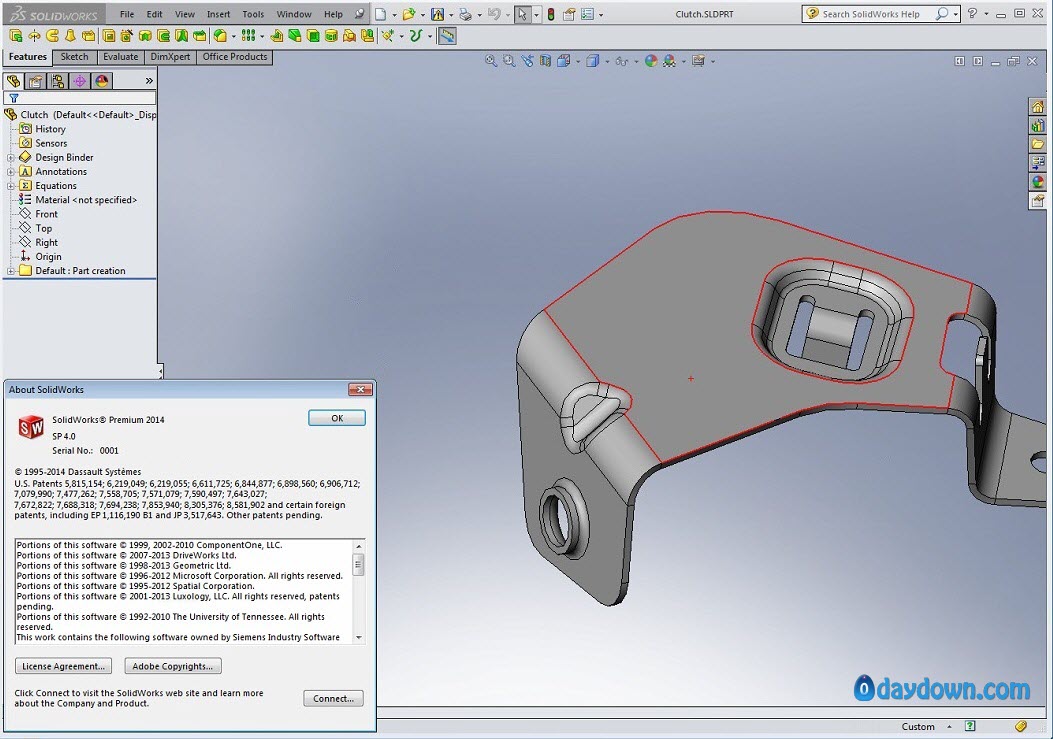
Task: Open Design Library task pane tab
Action: pyautogui.click(x=1038, y=125)
